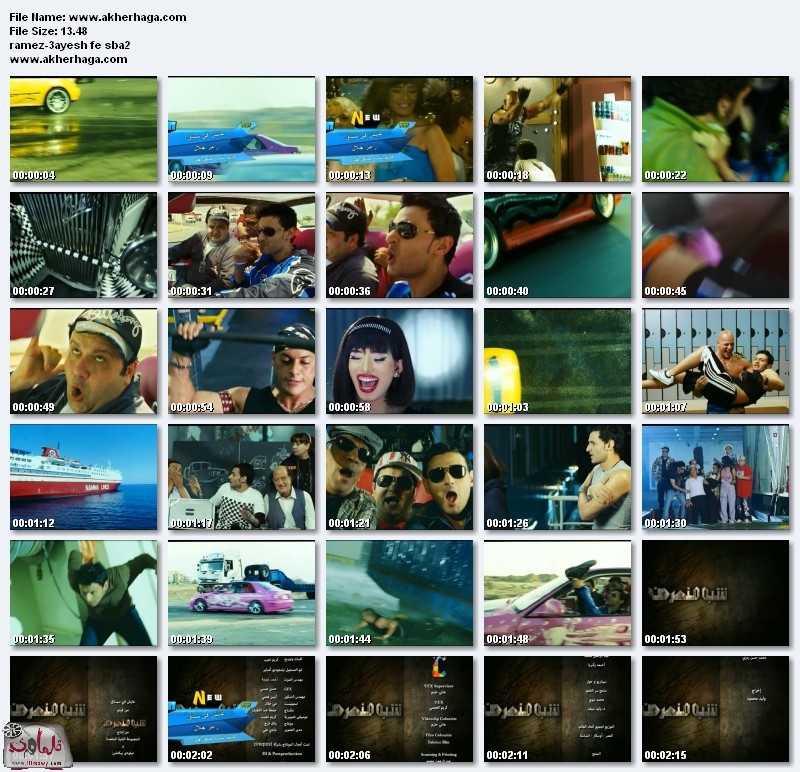Select the three shouting men at 00:01:21
This screenshot has height=772, width=800.
click(399, 477)
